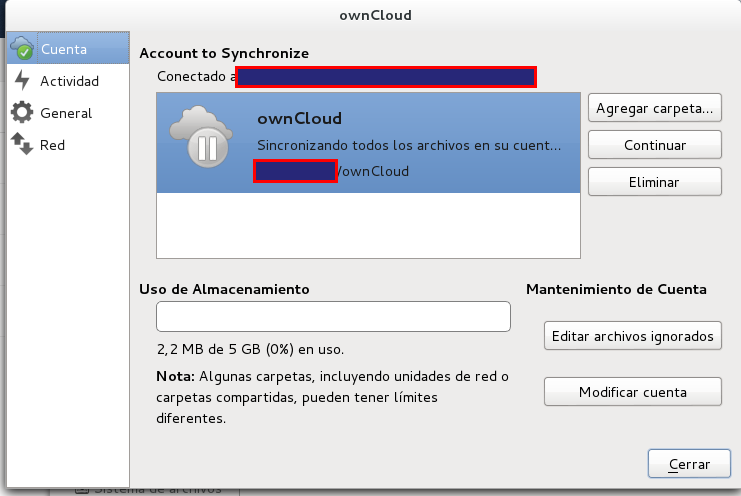The image size is (741, 496).
Task: Click the '2,2 MB de 5 GB (0%) en uso.' text
Action: (250, 349)
